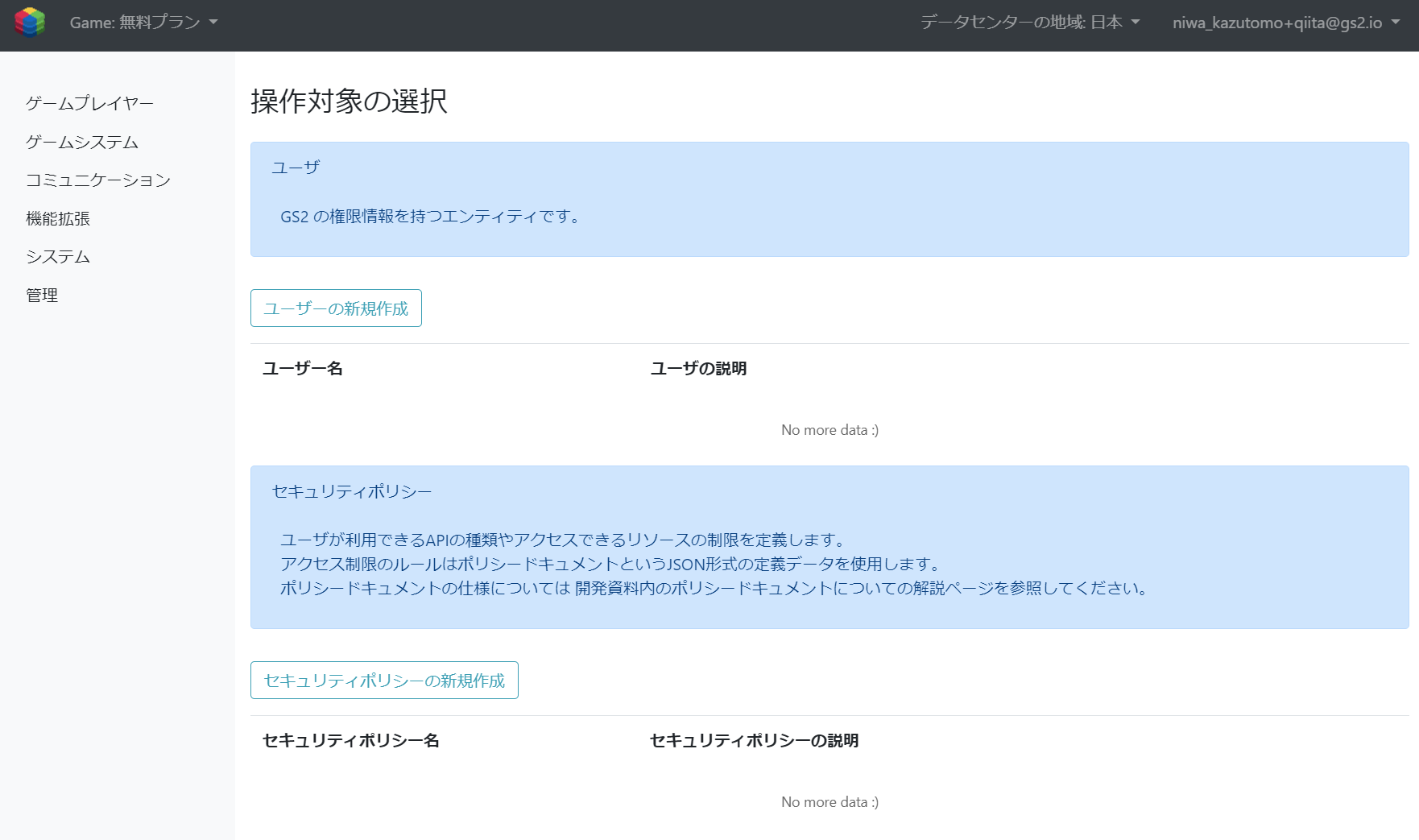The width and height of the screenshot is (1419, 840).
Task: Click the ポリシードキュメントの仕様について description line
Action: click(x=715, y=588)
